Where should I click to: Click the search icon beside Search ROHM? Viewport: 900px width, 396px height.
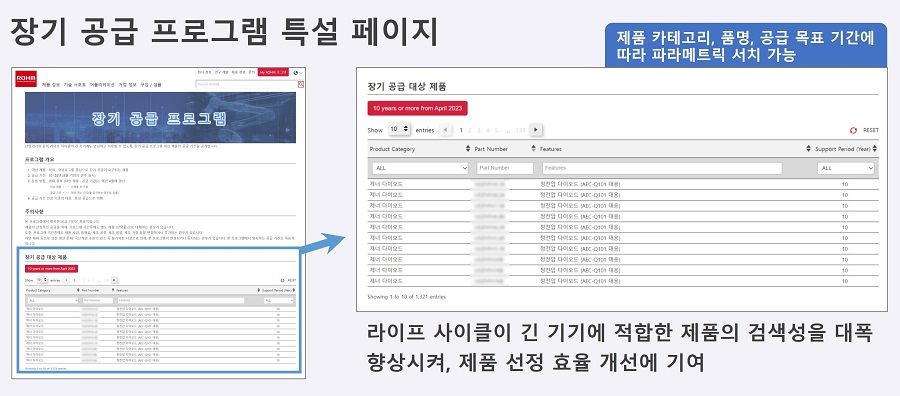[x=301, y=84]
